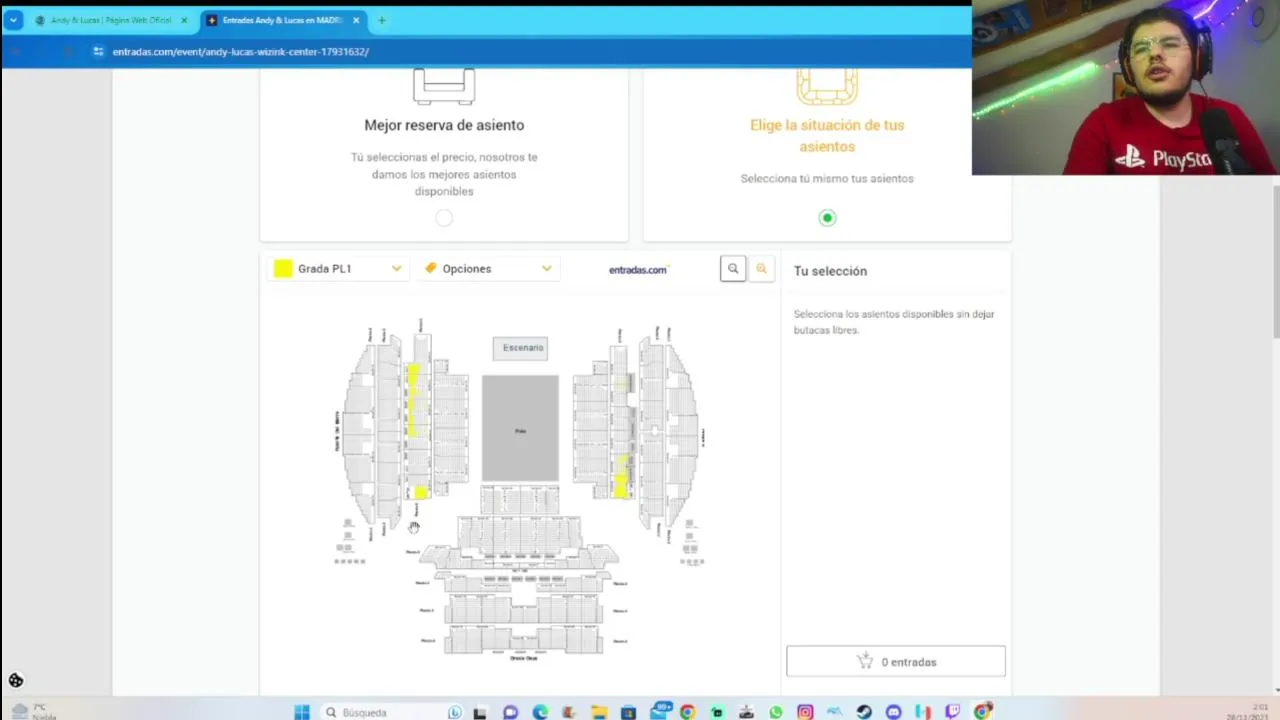1280x720 pixels.
Task: Open File Explorer from the taskbar
Action: point(599,712)
